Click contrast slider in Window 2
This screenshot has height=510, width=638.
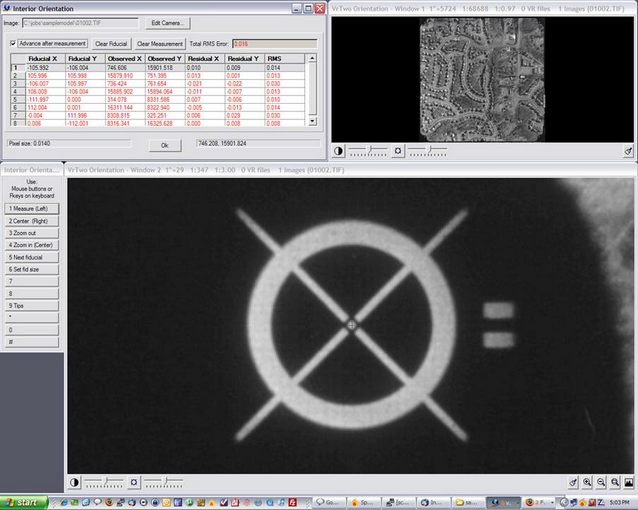104,483
